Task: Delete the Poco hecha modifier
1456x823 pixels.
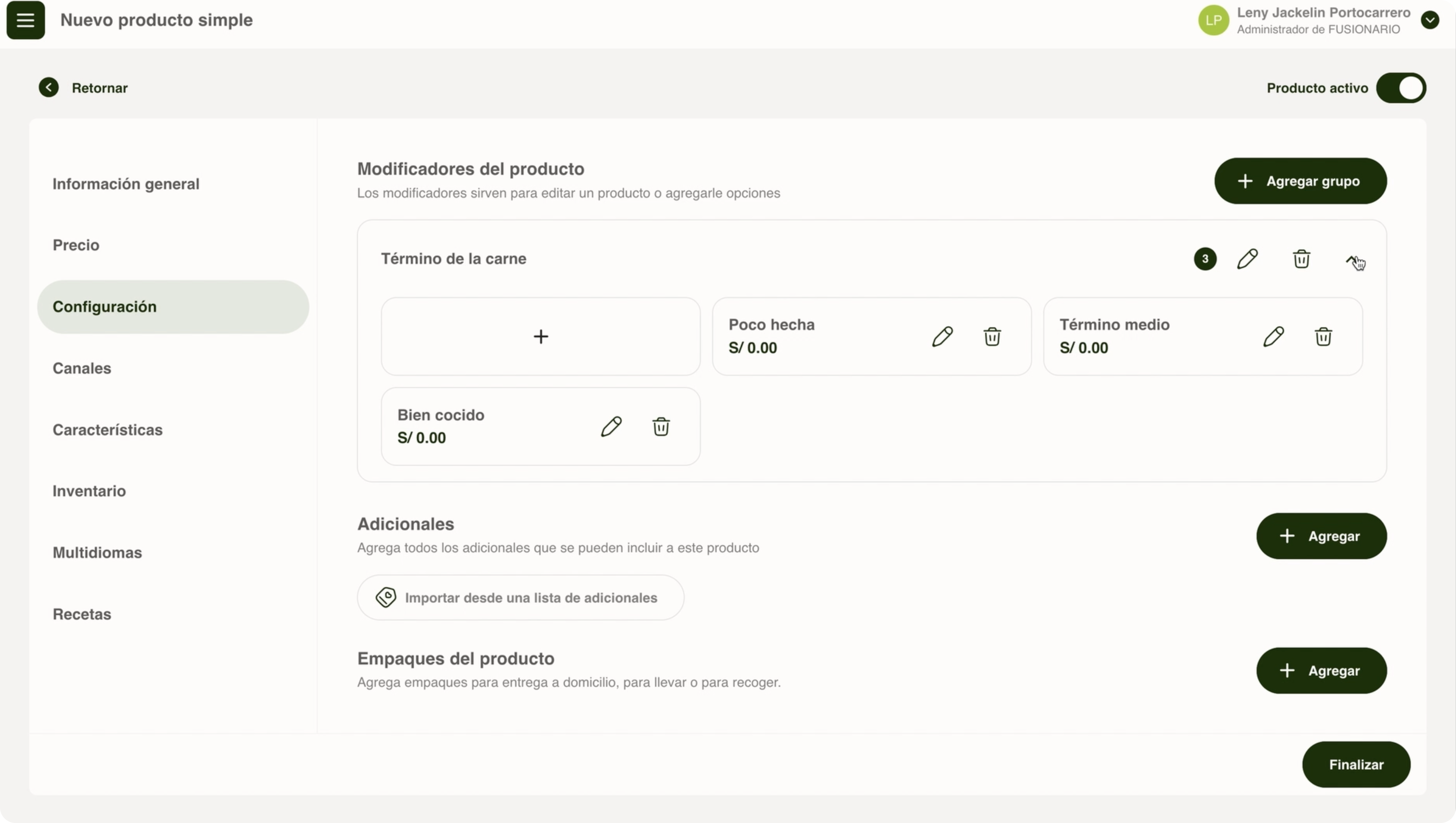Action: (x=992, y=336)
